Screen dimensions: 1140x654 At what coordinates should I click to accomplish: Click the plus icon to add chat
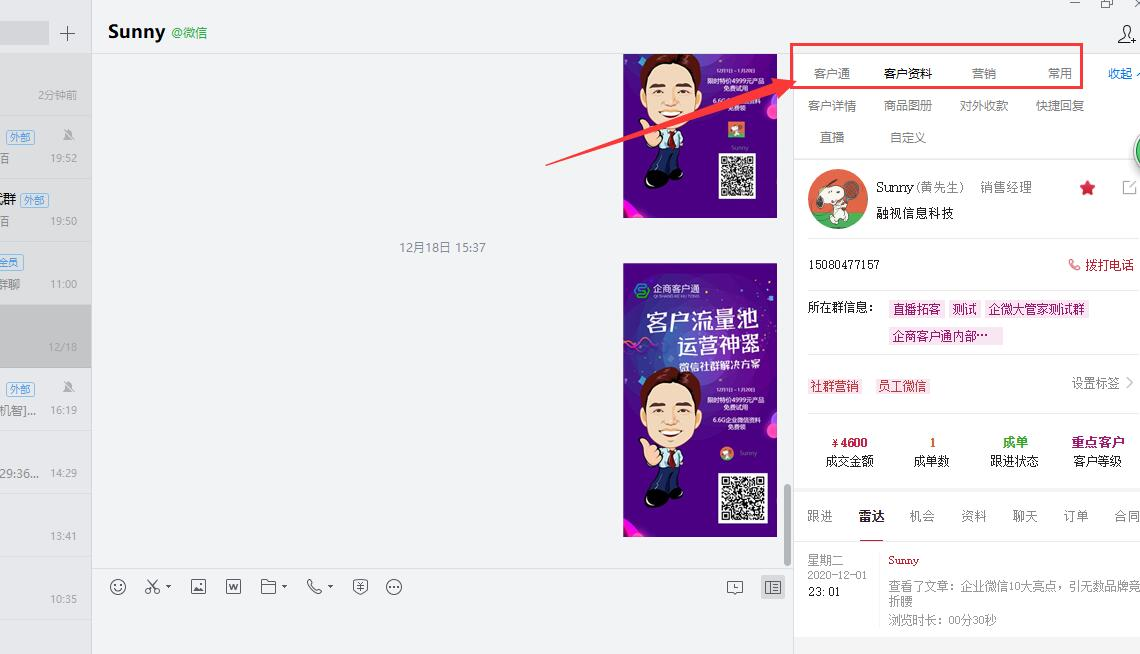[x=67, y=33]
